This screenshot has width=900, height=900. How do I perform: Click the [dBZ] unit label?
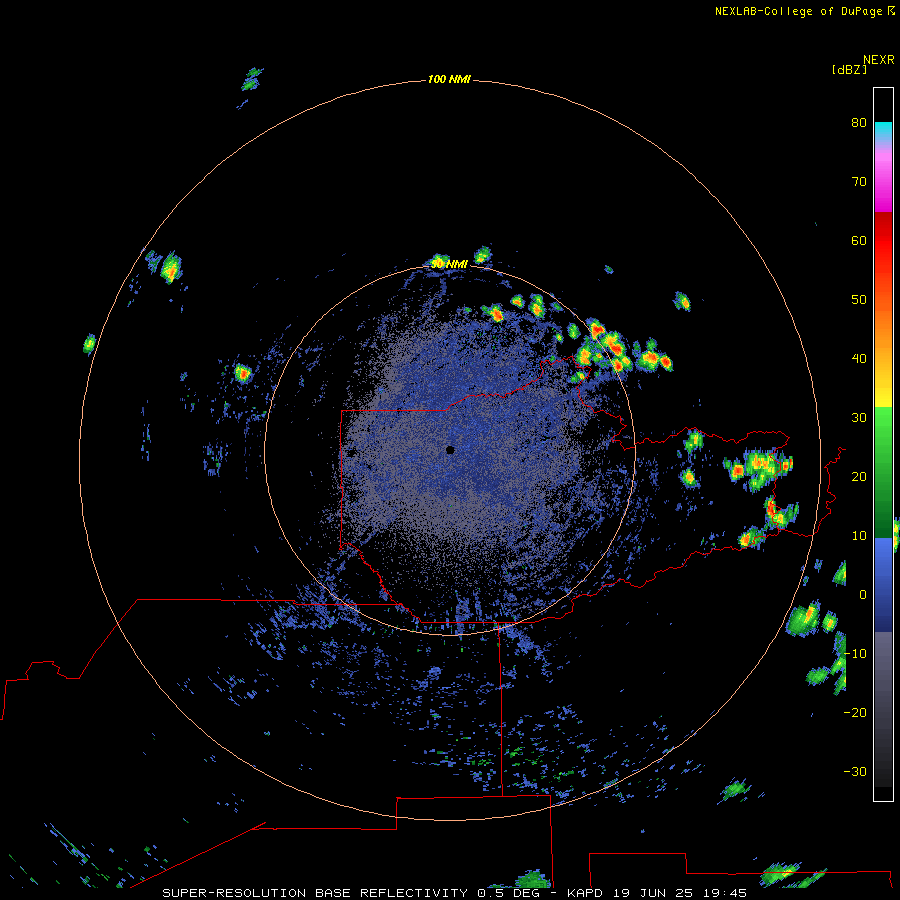[x=849, y=69]
